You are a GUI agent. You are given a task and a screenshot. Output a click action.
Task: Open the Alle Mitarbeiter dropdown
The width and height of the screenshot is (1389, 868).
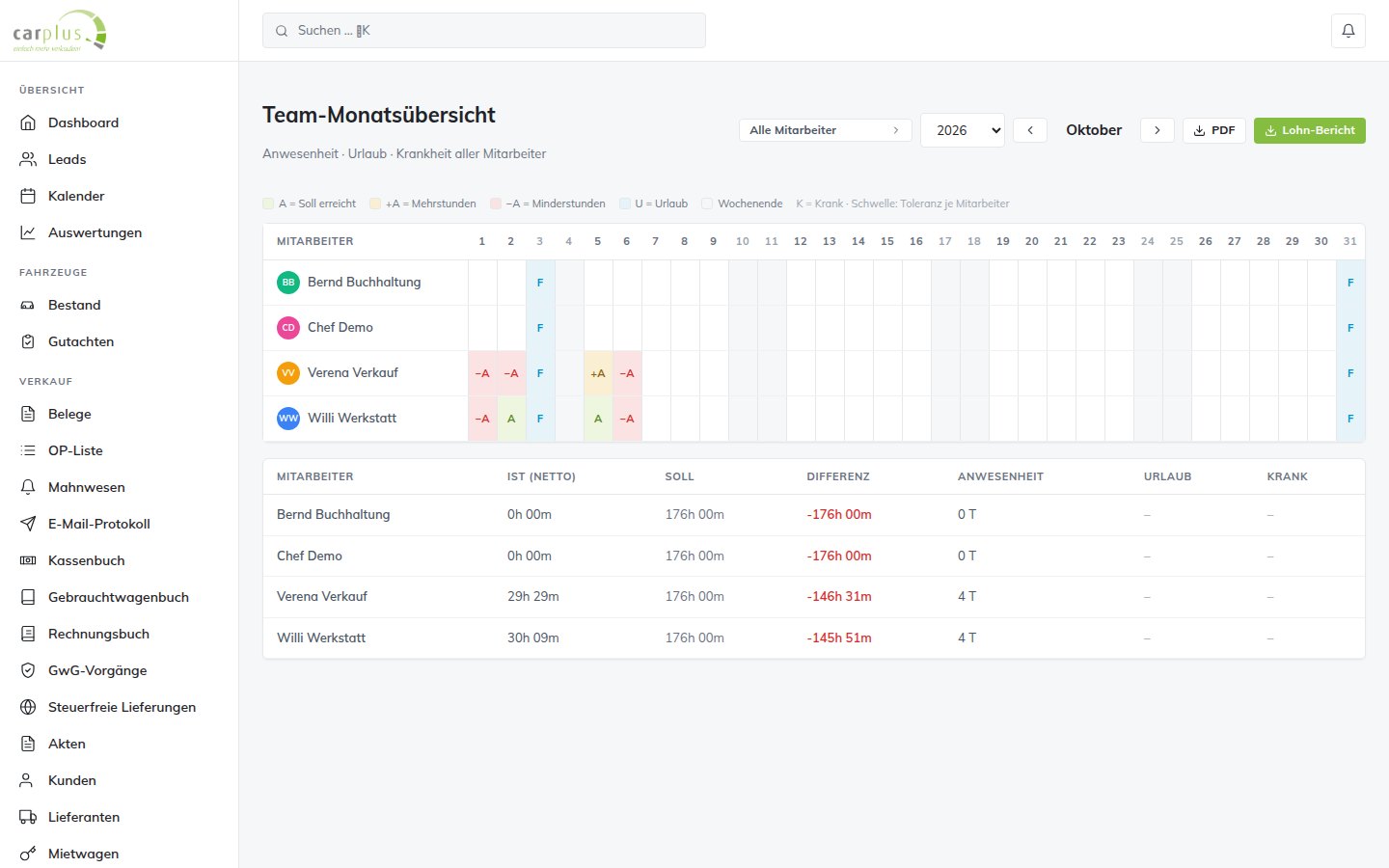point(825,130)
